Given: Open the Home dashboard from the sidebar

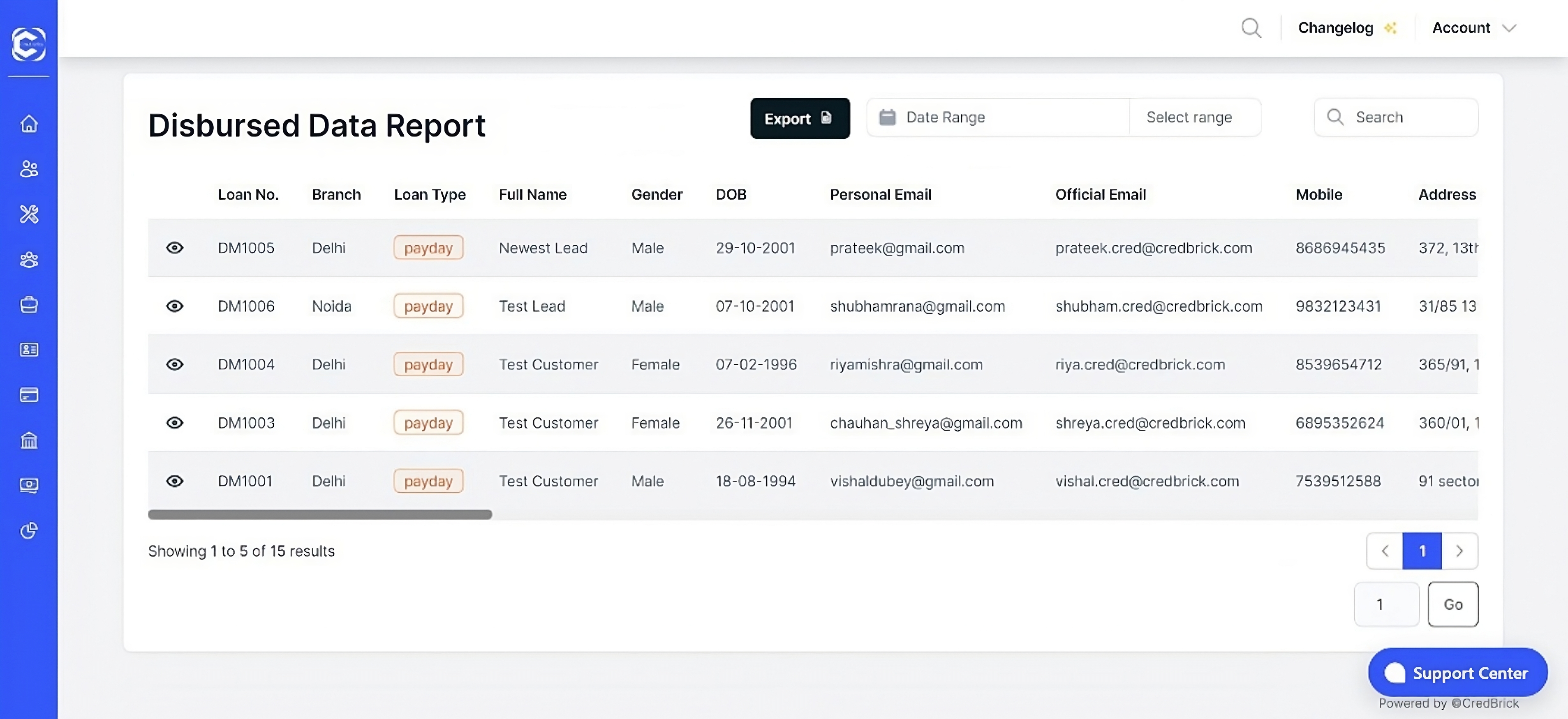Looking at the screenshot, I should click(x=29, y=124).
